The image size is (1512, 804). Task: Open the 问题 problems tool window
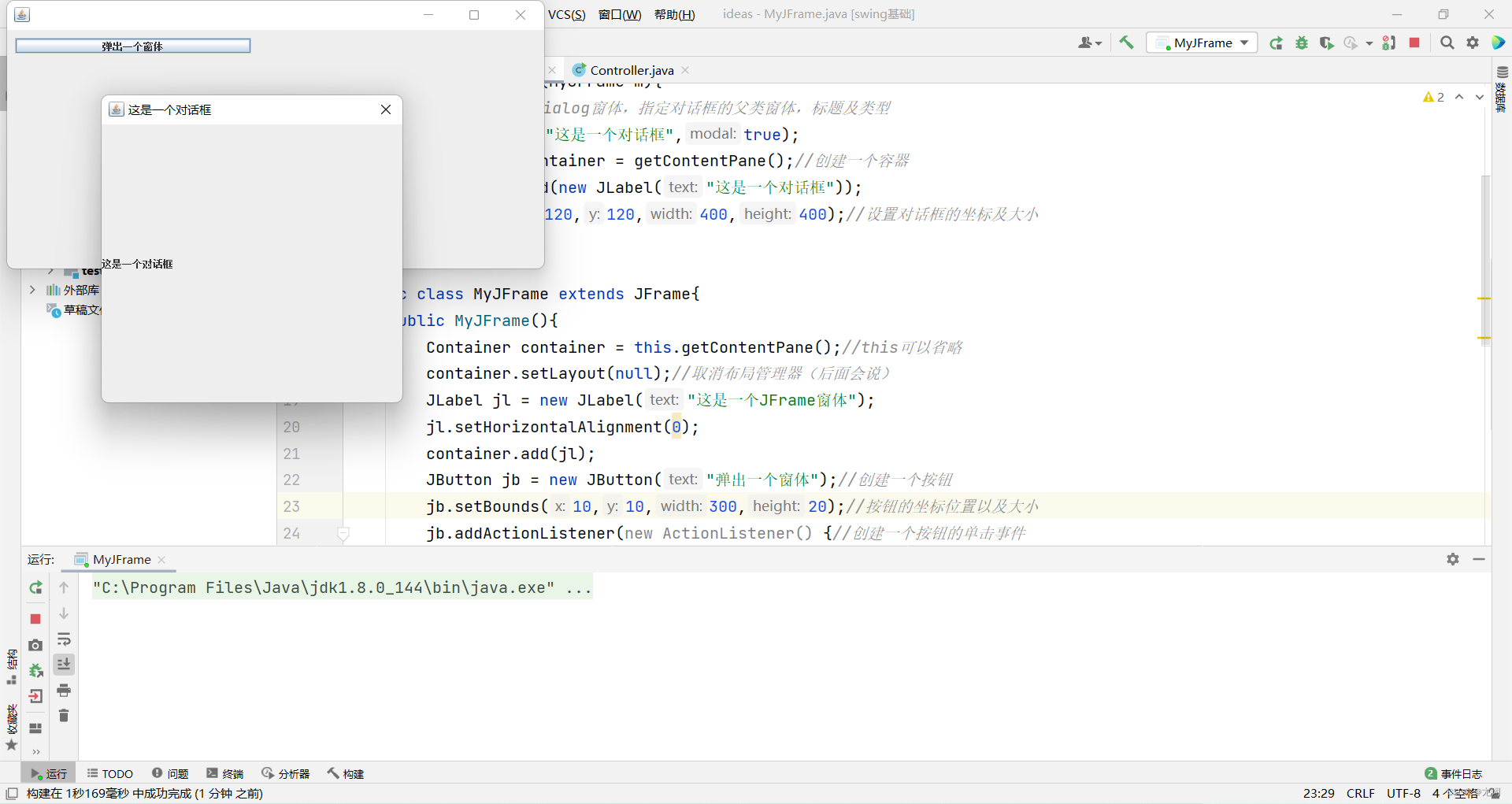coord(170,773)
